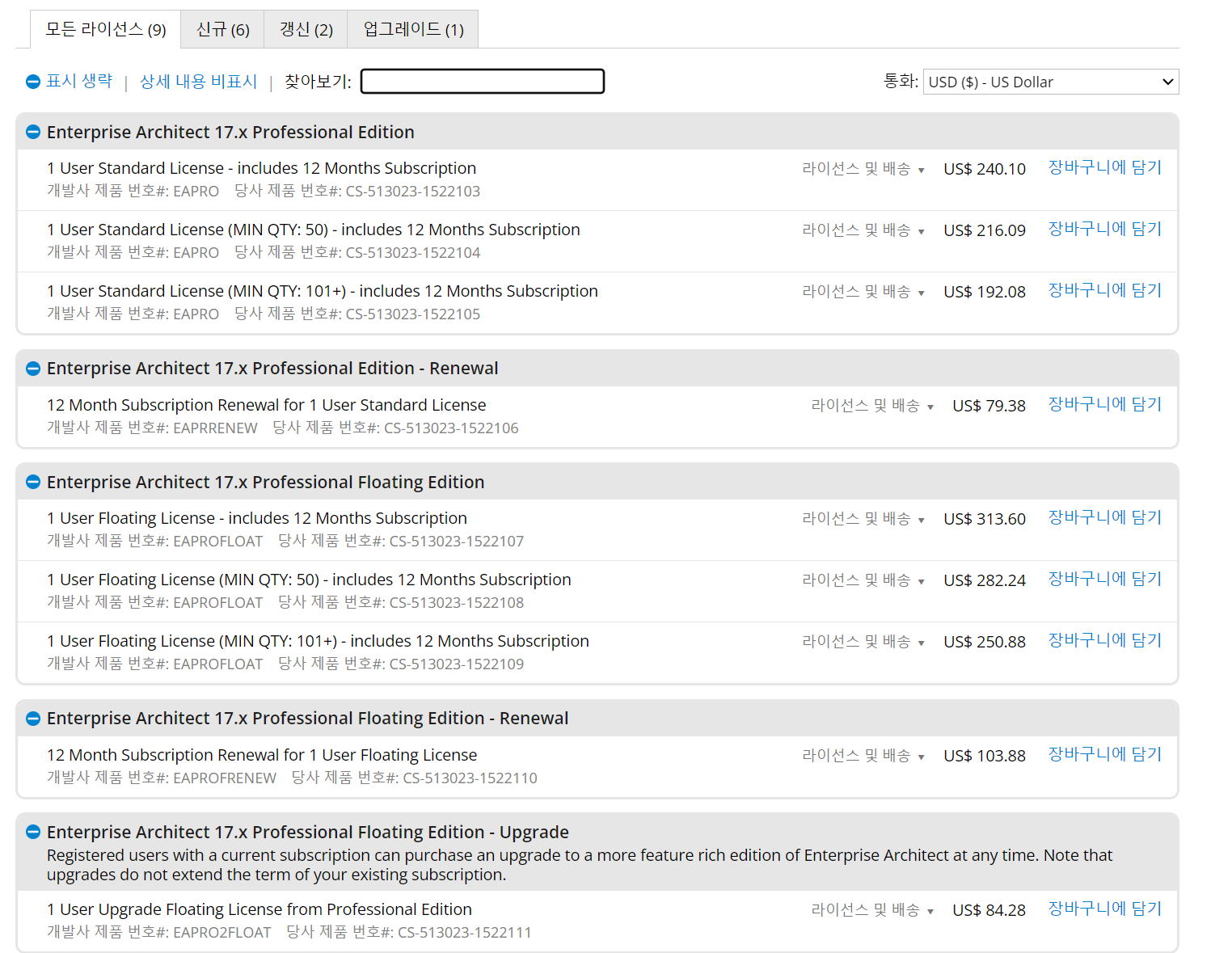Screen dimensions: 1232x953
Task: Collapse the Professional Edition - Renewal group icon
Action: (x=33, y=369)
